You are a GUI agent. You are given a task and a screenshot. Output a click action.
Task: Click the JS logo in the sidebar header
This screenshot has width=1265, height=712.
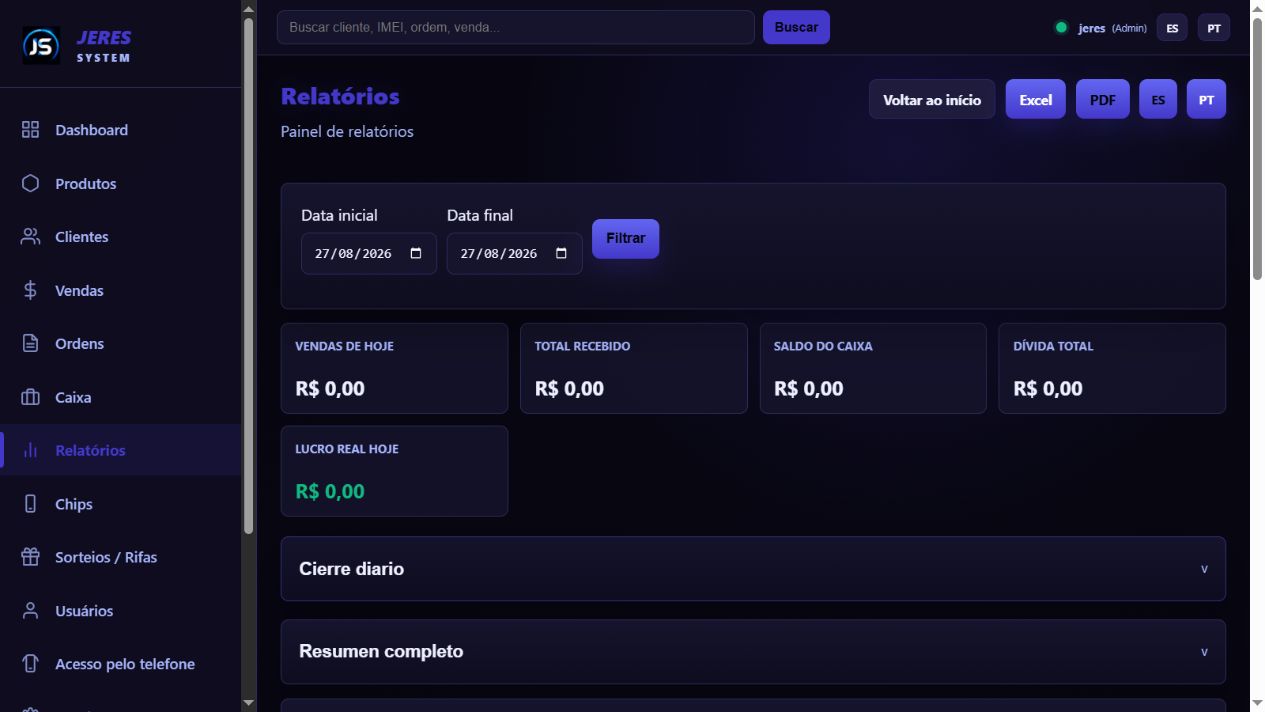(x=41, y=45)
